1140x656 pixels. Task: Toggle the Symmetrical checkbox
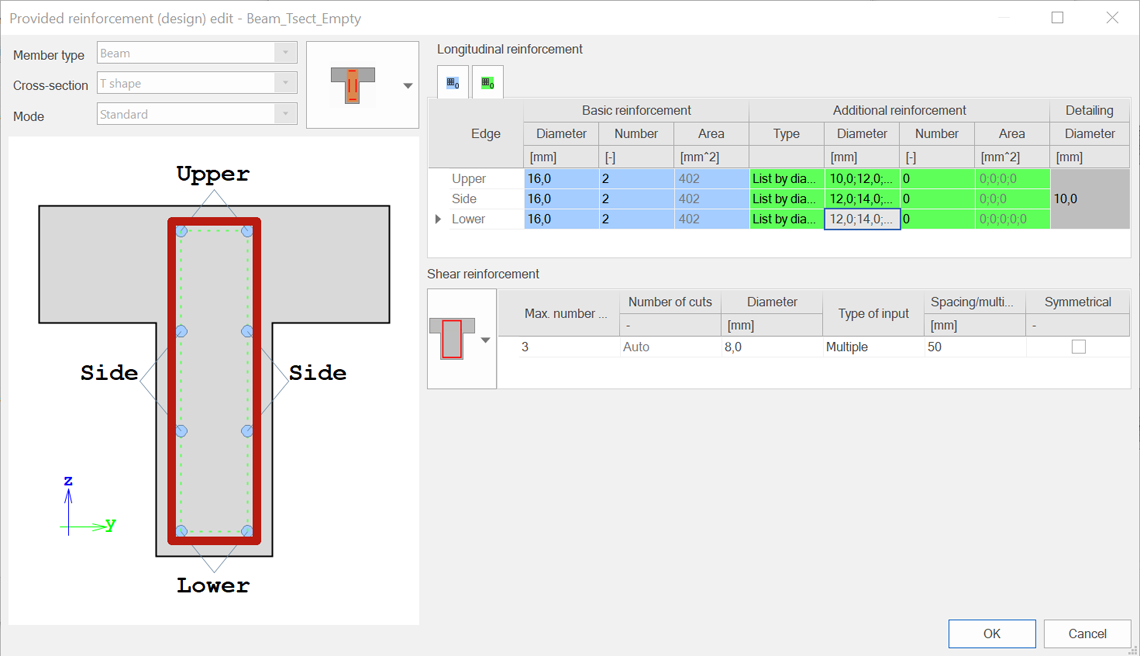[x=1079, y=347]
